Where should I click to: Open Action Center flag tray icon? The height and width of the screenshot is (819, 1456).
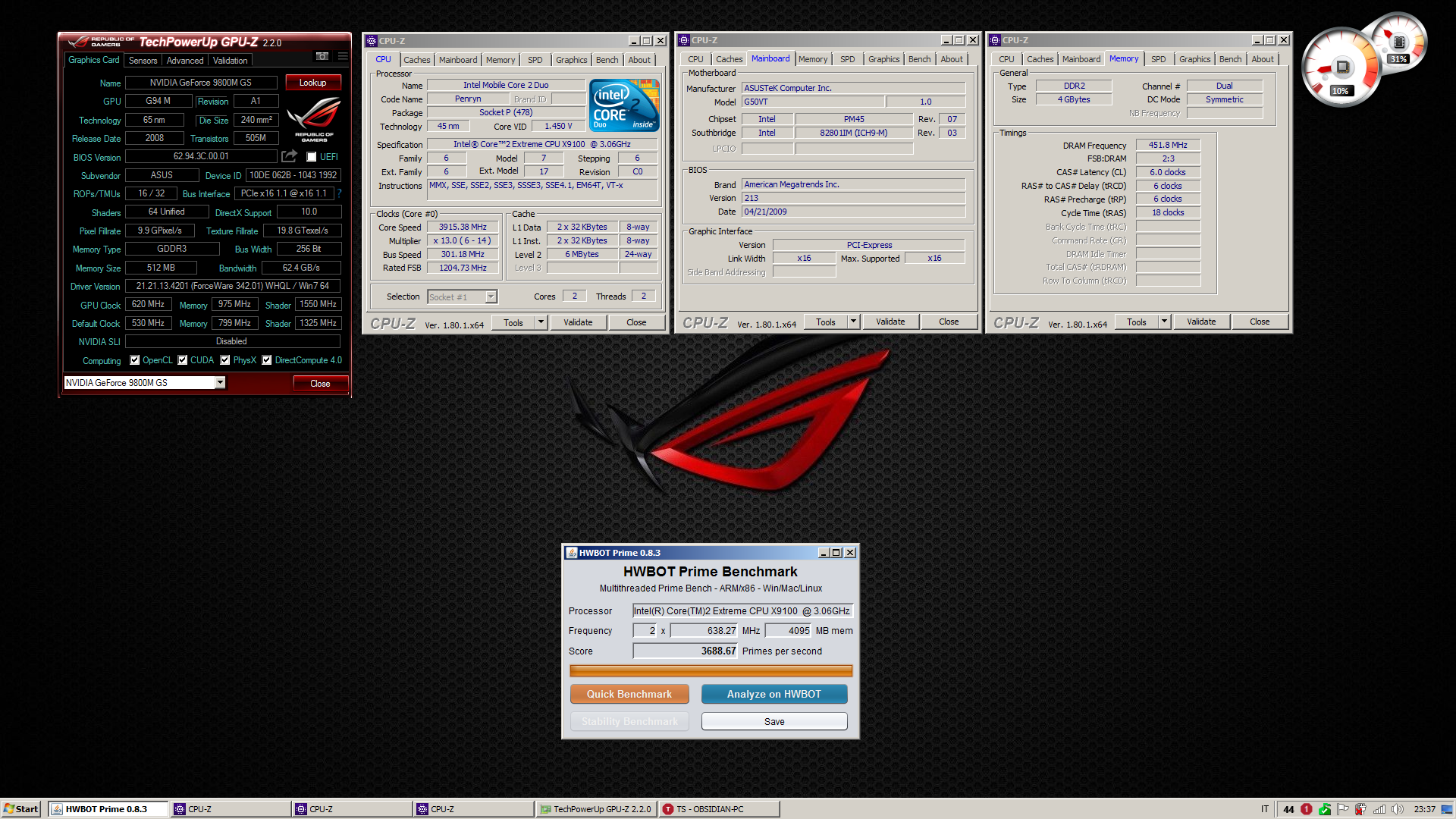click(1342, 809)
